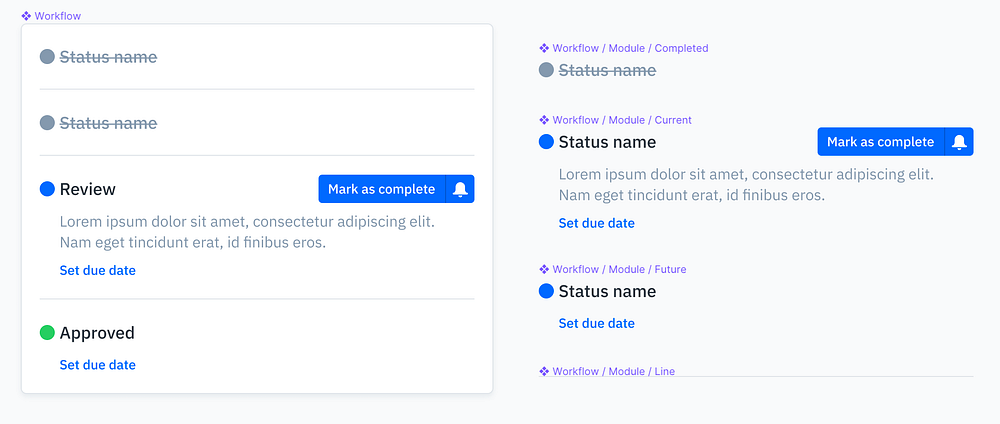Click the bell icon in the Current module
1000x424 pixels.
(x=959, y=142)
